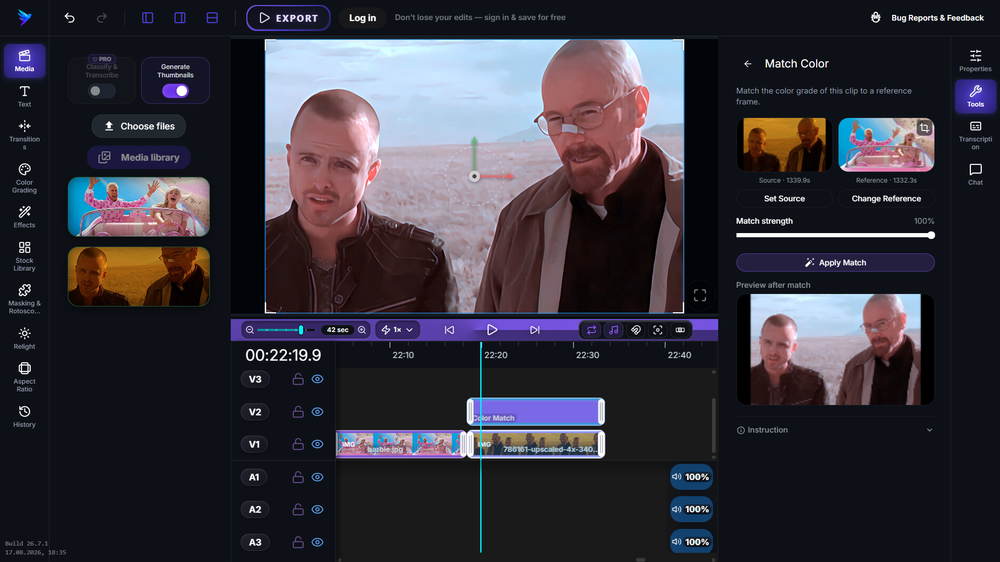1000x562 pixels.
Task: Open the Relight tool
Action: [24, 339]
